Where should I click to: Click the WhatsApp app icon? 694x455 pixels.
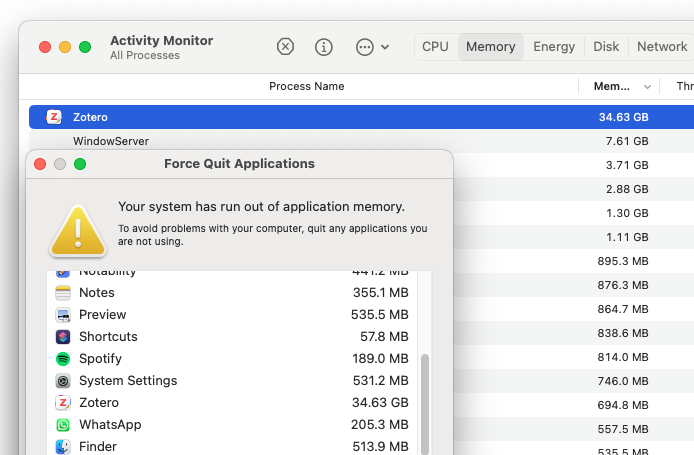tap(63, 425)
